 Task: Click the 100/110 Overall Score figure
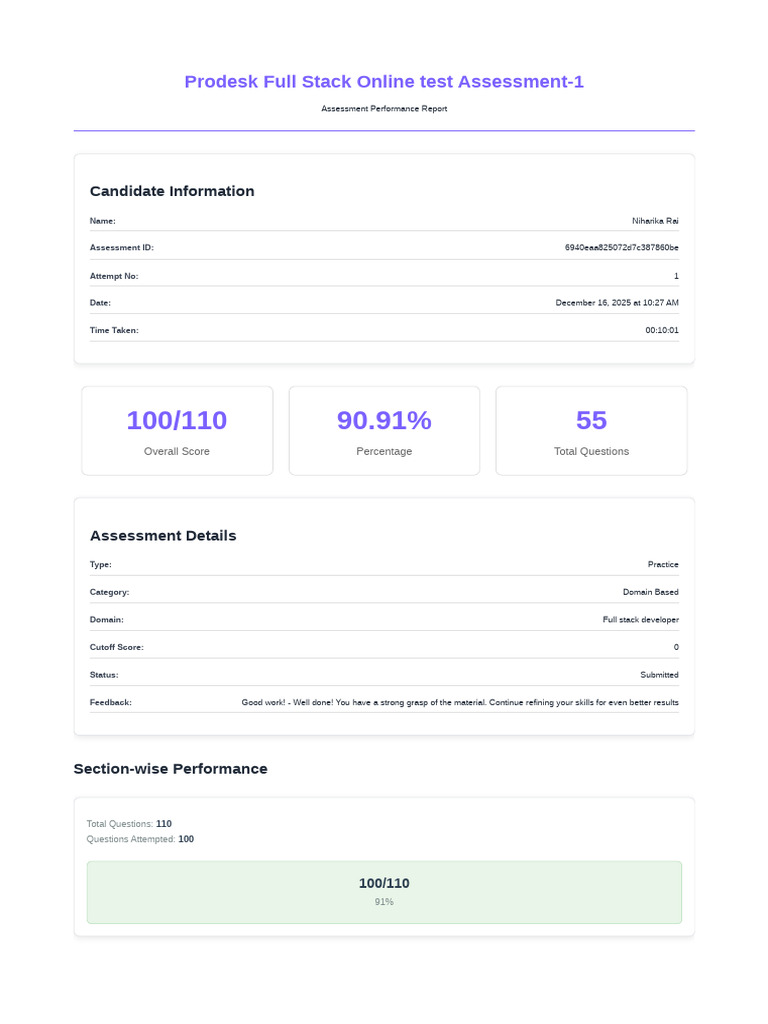pyautogui.click(x=177, y=420)
